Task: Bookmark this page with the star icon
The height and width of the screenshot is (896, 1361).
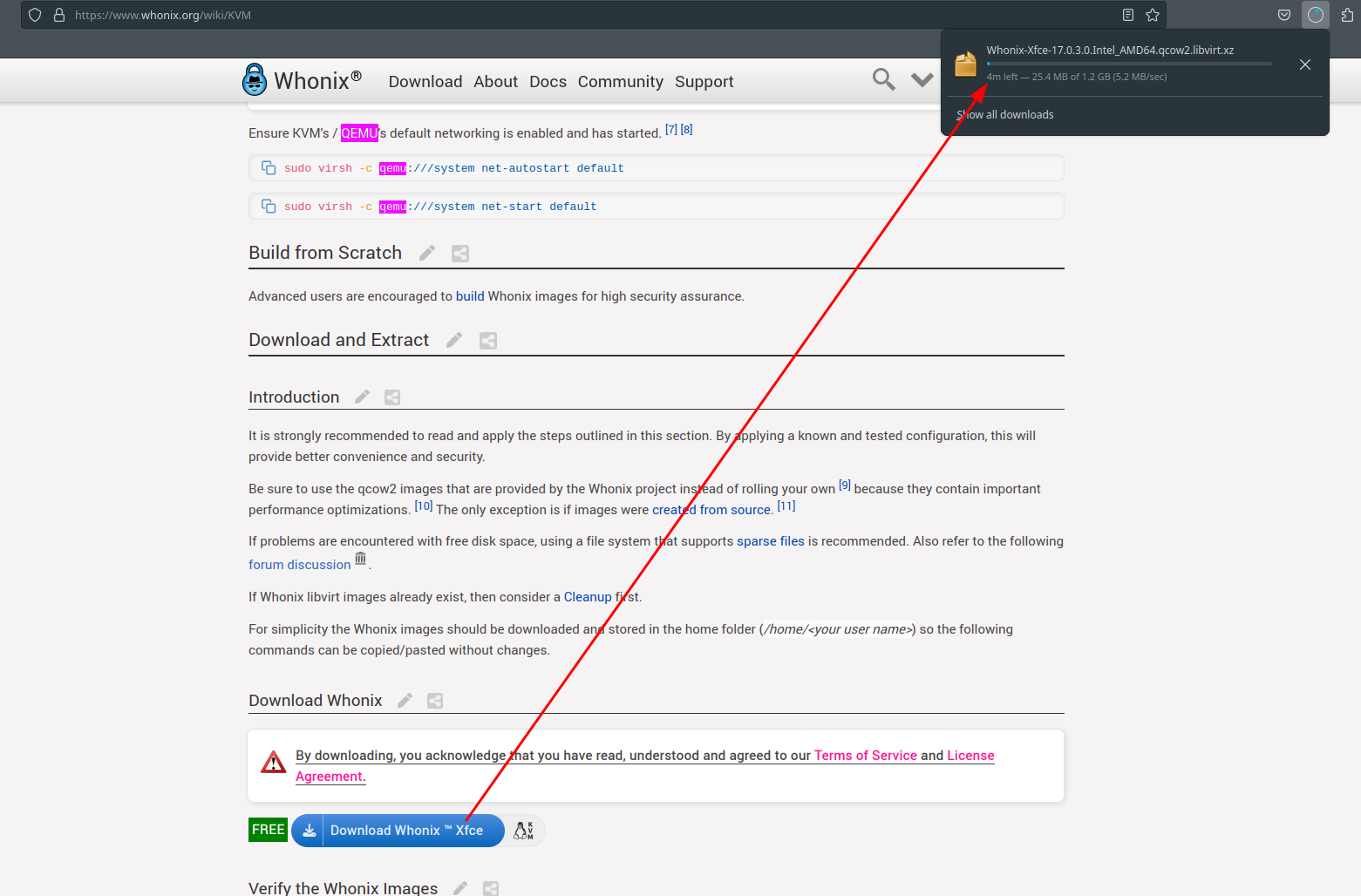Action: tap(1153, 15)
